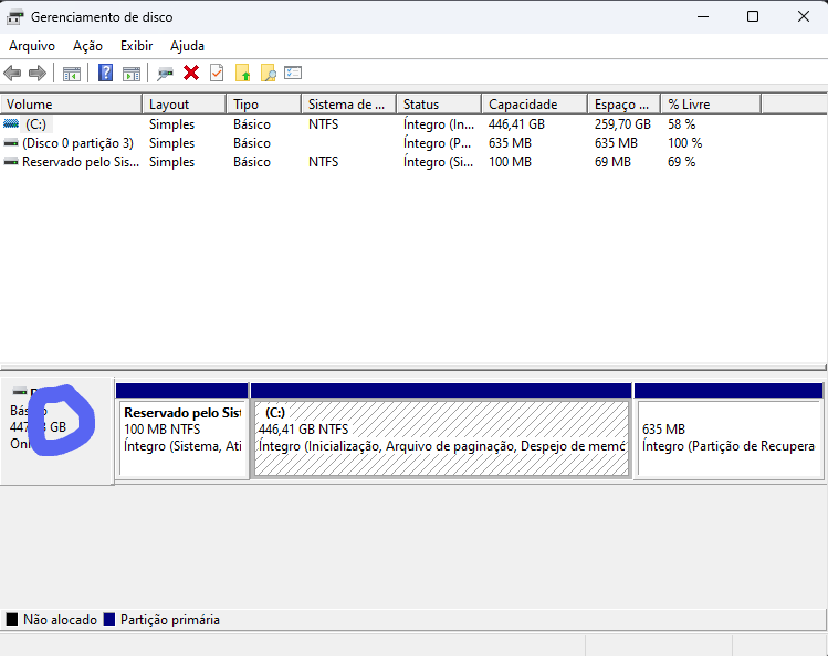Sort by the Layout column header
Image resolution: width=828 pixels, height=656 pixels.
pyautogui.click(x=184, y=104)
